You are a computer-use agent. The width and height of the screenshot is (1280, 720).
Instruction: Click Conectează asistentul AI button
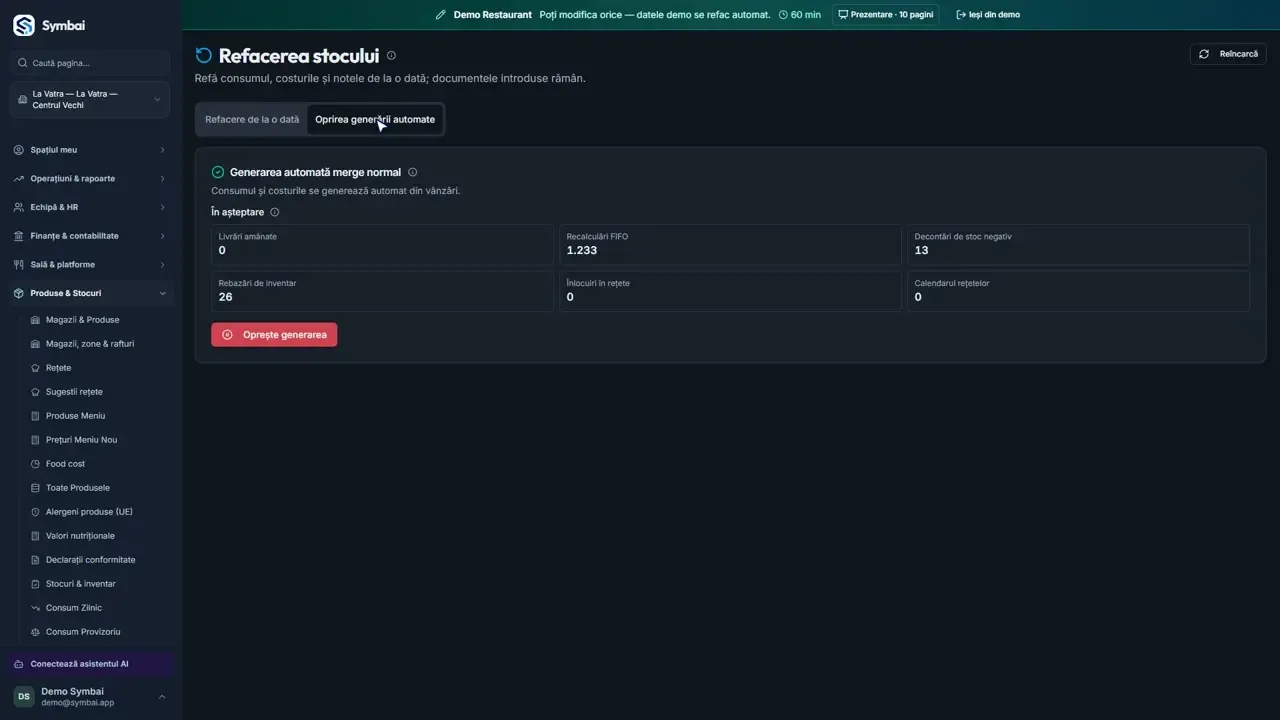pos(90,664)
